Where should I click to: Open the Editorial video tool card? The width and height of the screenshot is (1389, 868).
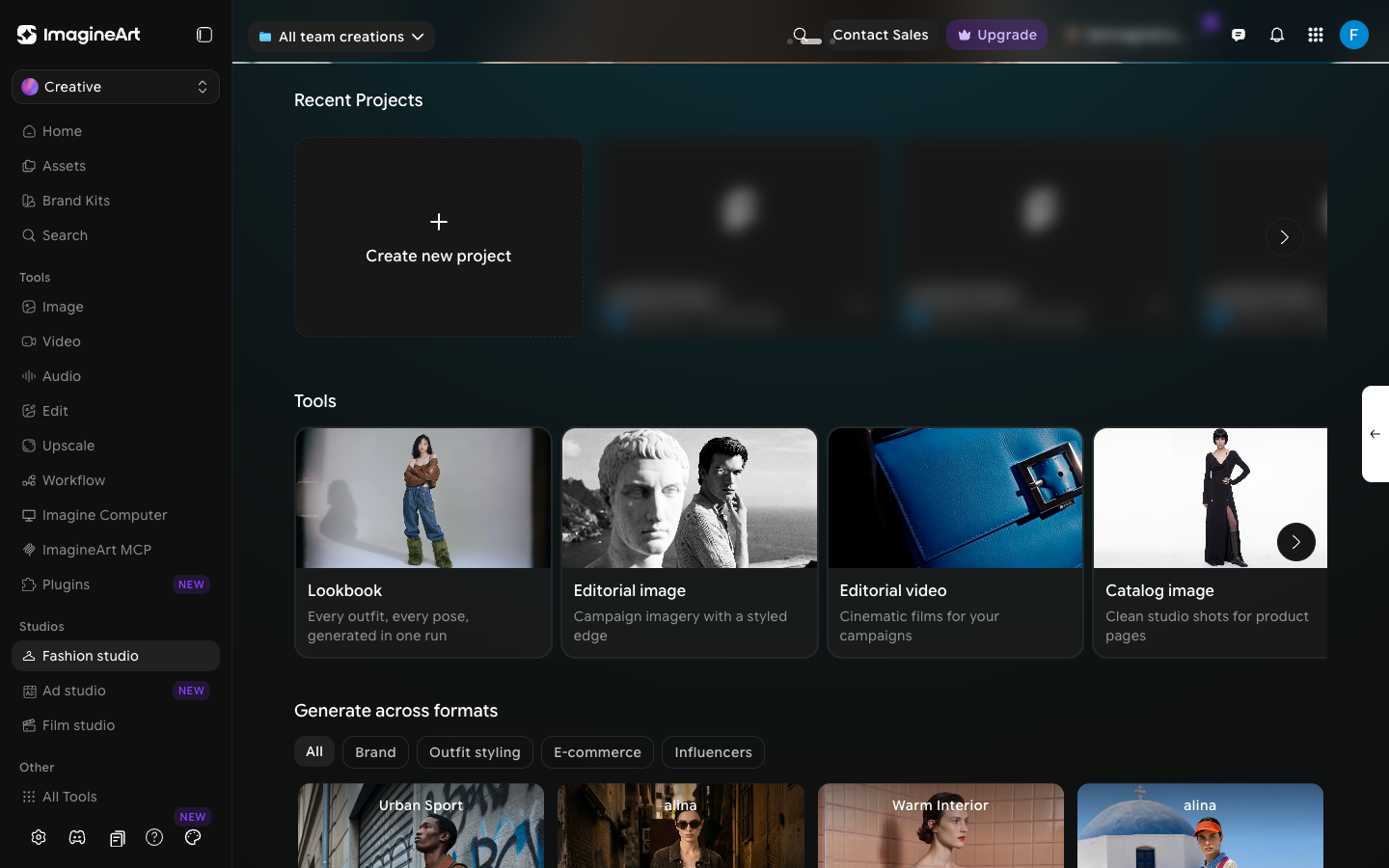click(955, 543)
